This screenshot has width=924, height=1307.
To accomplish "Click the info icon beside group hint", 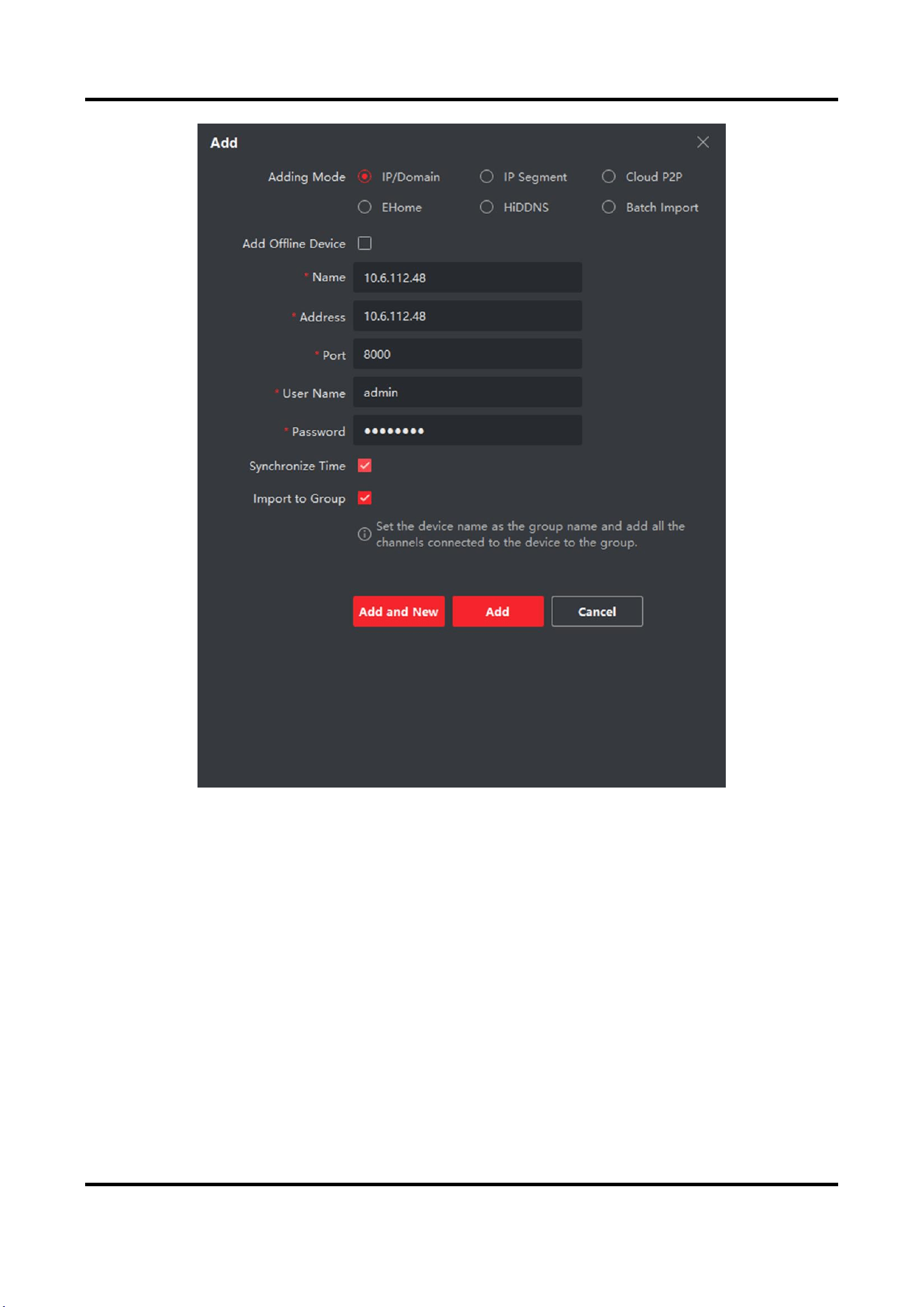I will tap(364, 534).
